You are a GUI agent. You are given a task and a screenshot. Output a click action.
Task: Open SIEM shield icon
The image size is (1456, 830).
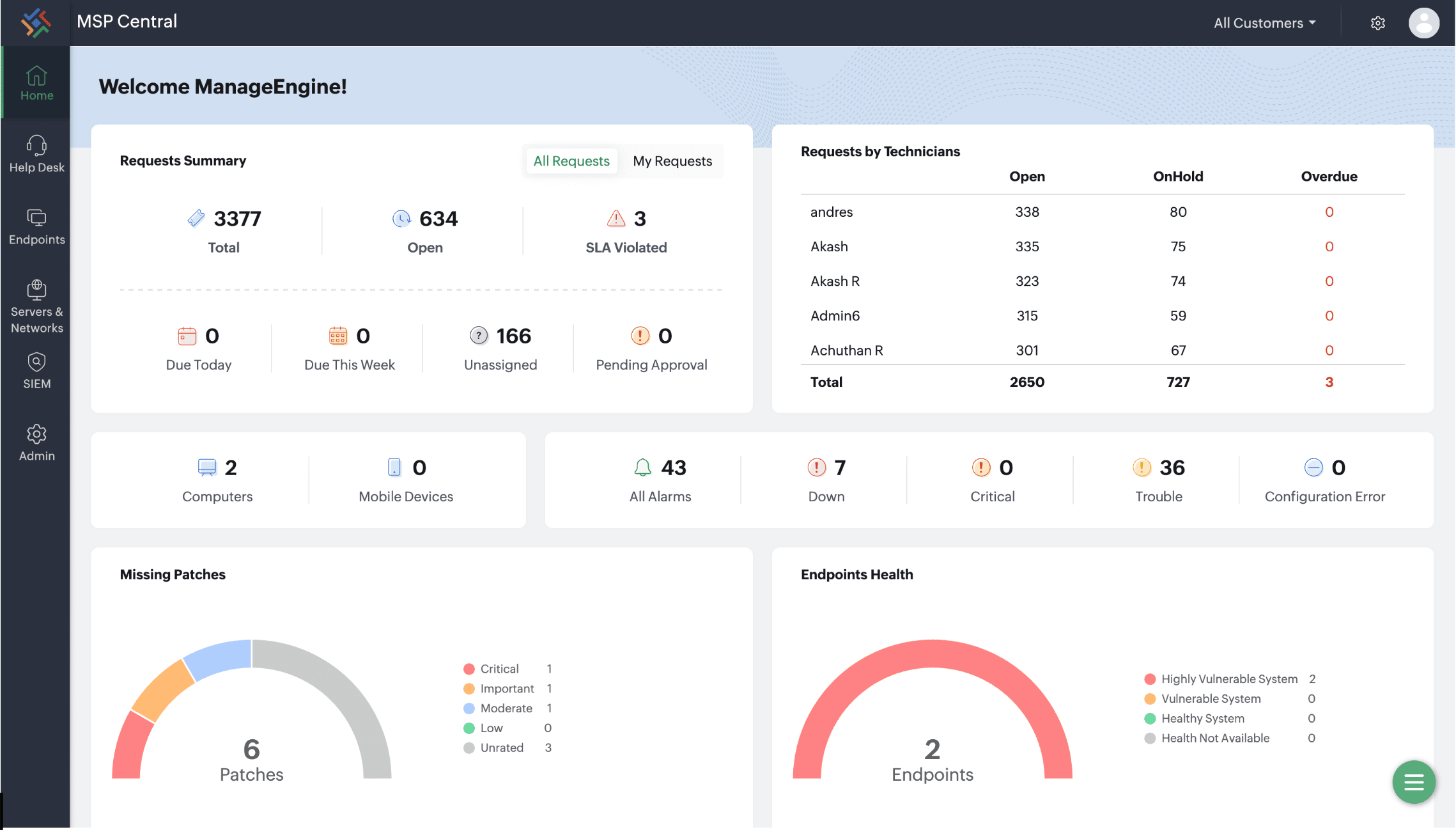tap(36, 362)
